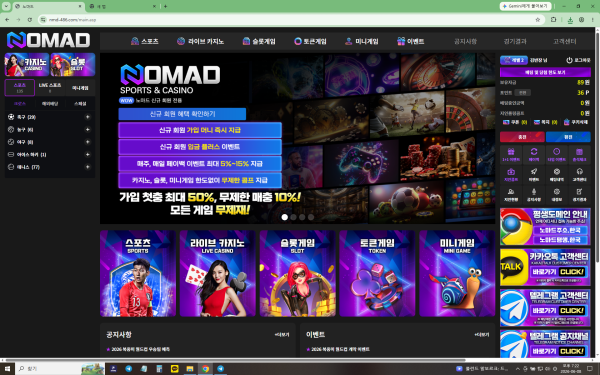This screenshot has width=600, height=375.
Task: Bookmark the page with the star icon
Action: pos(538,20)
